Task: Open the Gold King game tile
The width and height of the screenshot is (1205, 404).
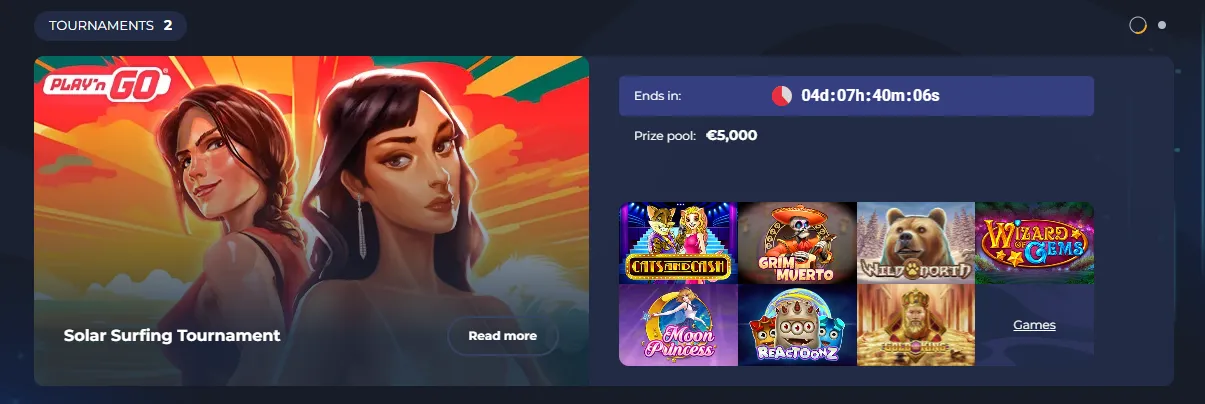Action: click(915, 325)
